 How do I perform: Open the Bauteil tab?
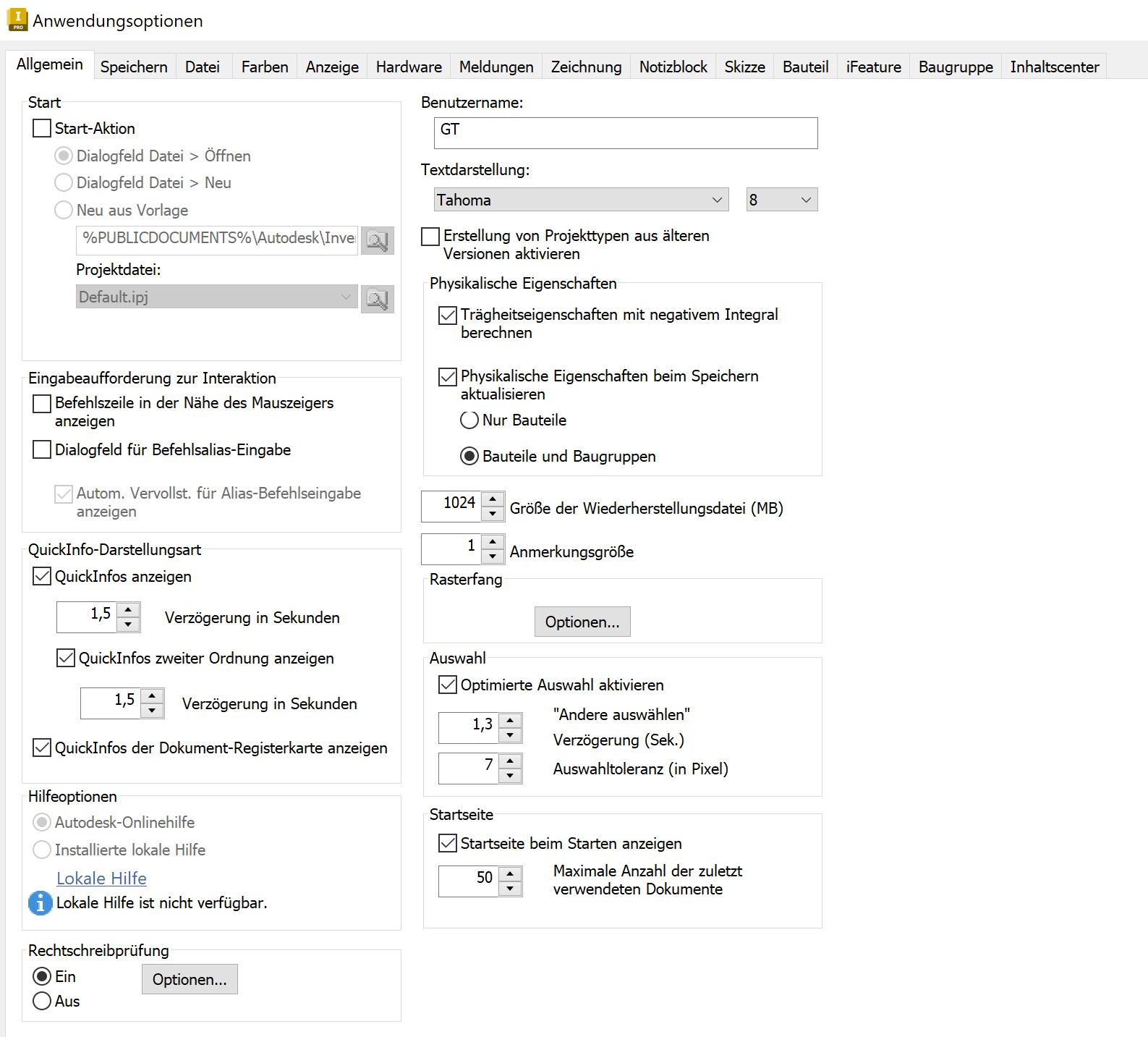click(805, 67)
